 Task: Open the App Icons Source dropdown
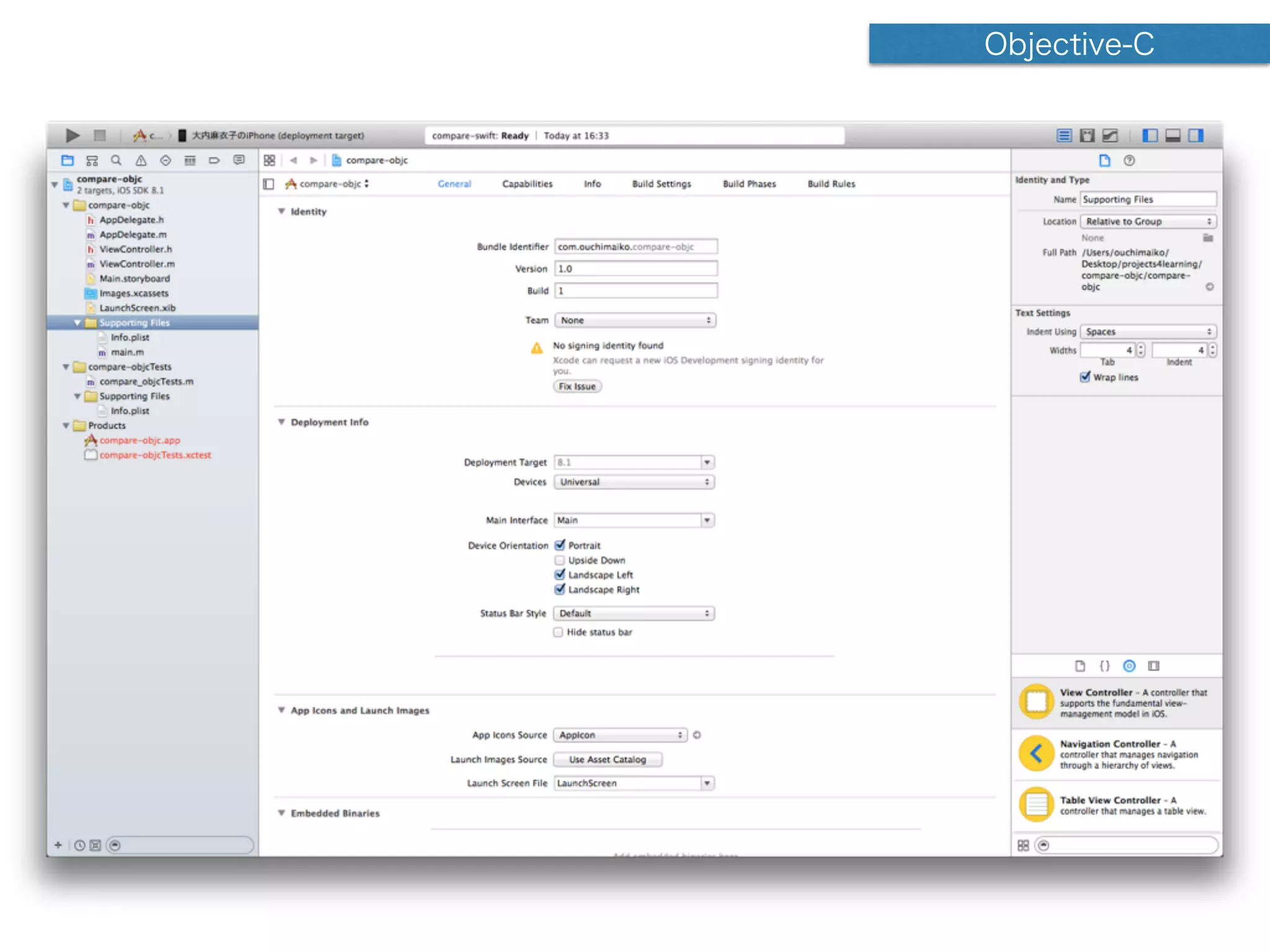[620, 735]
